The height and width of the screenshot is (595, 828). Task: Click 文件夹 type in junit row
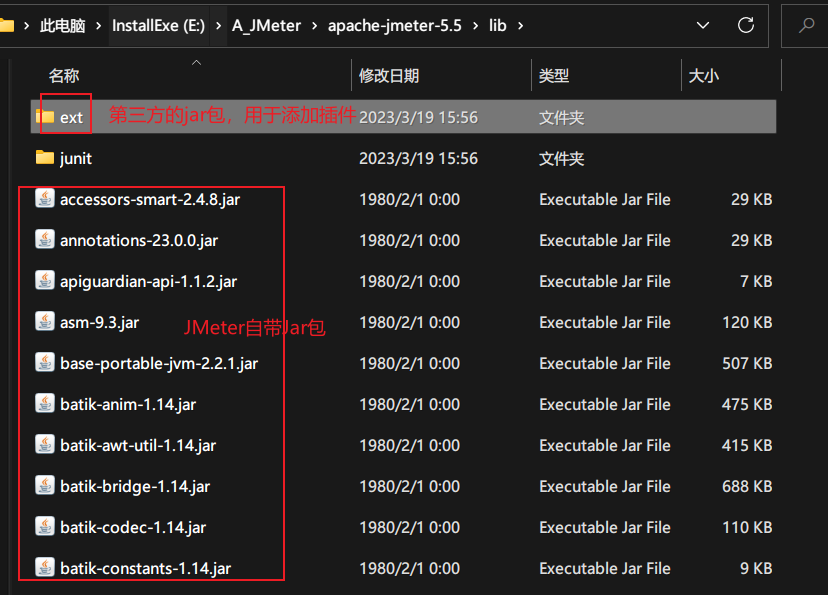click(561, 158)
